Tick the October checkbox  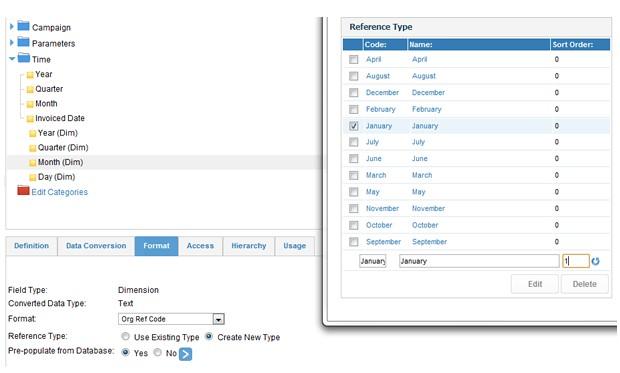tap(353, 225)
